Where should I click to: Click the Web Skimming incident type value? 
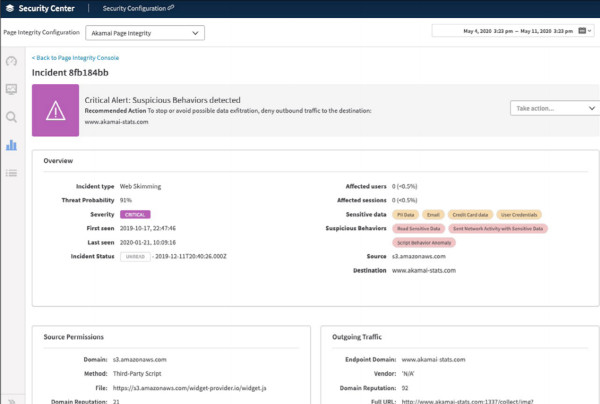[x=140, y=186]
